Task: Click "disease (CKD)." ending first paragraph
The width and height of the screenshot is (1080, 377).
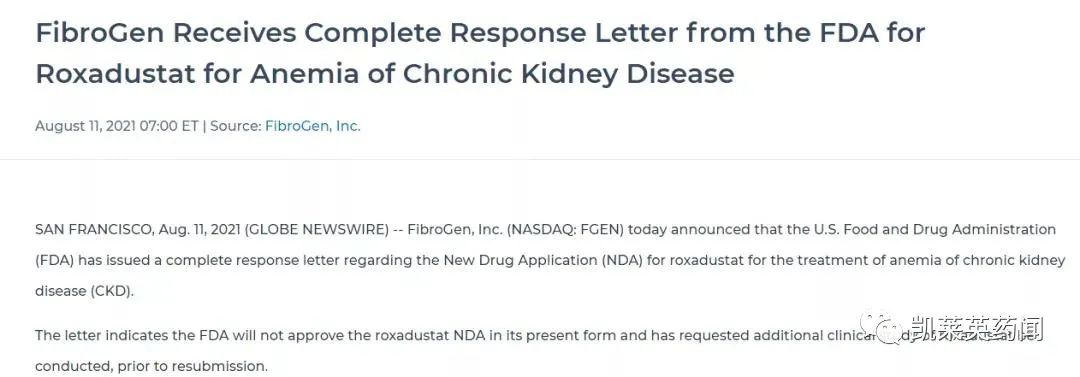Action: coord(85,291)
